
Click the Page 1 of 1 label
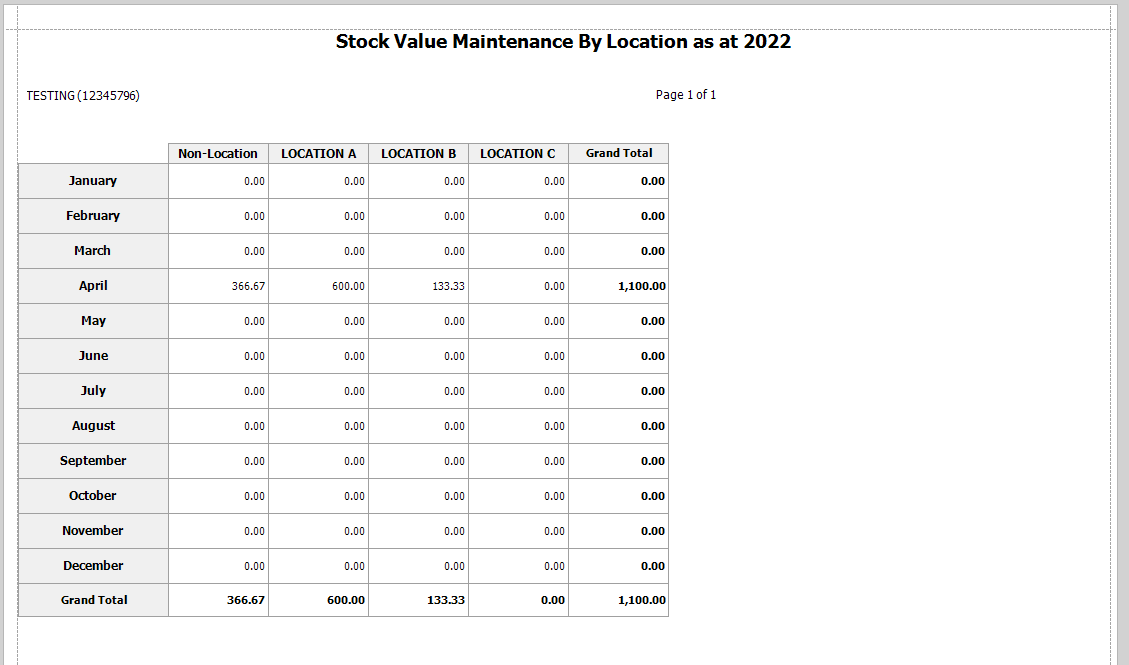tap(685, 95)
